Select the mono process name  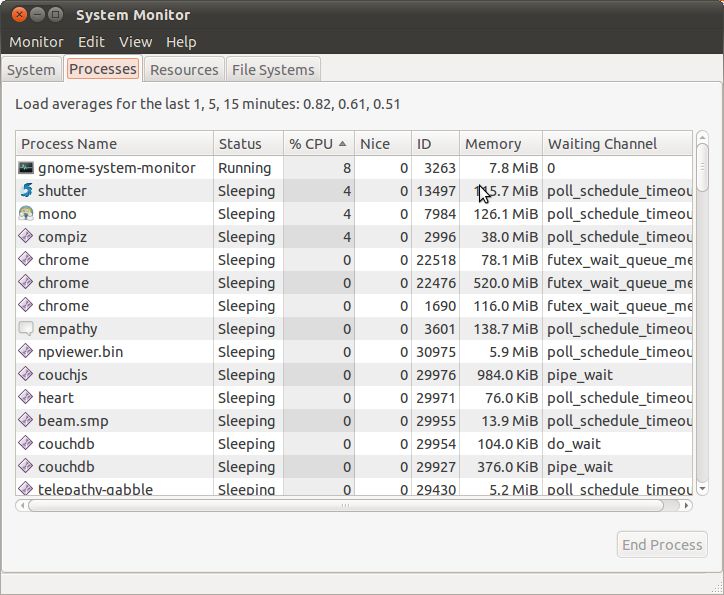[x=57, y=214]
